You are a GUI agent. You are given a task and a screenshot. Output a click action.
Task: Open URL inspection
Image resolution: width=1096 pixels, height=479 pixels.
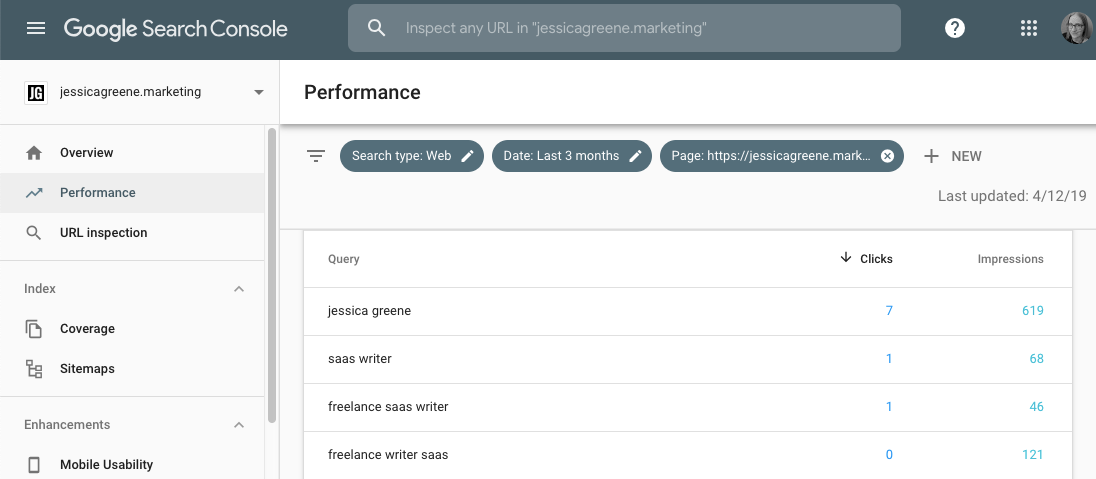[103, 233]
